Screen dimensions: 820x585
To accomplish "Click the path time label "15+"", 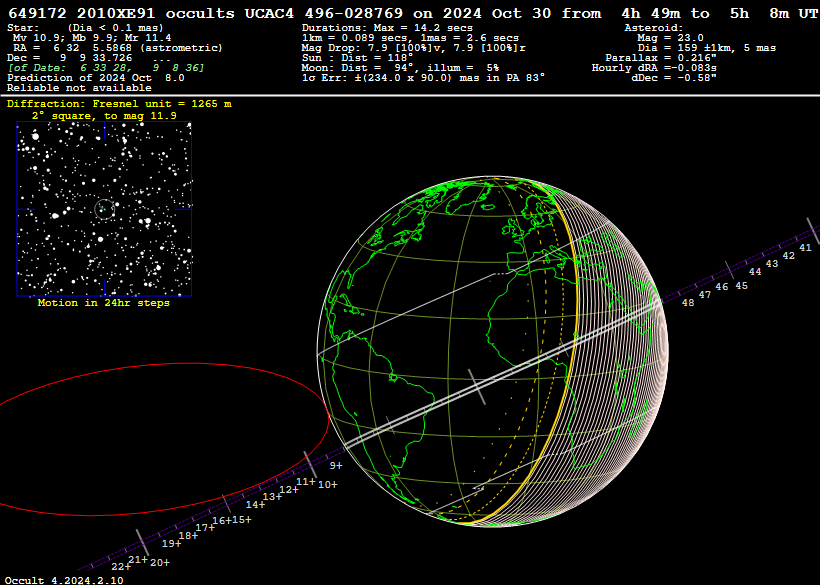I will (242, 520).
